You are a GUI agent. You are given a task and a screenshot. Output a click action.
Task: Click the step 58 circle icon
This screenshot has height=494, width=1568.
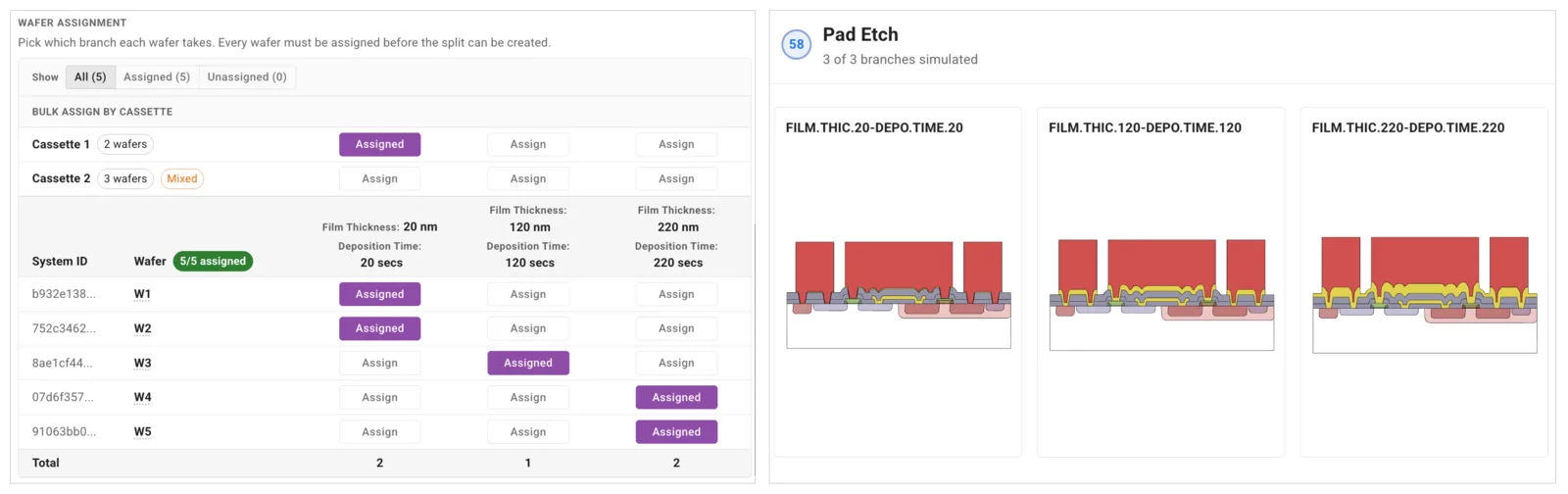point(797,44)
